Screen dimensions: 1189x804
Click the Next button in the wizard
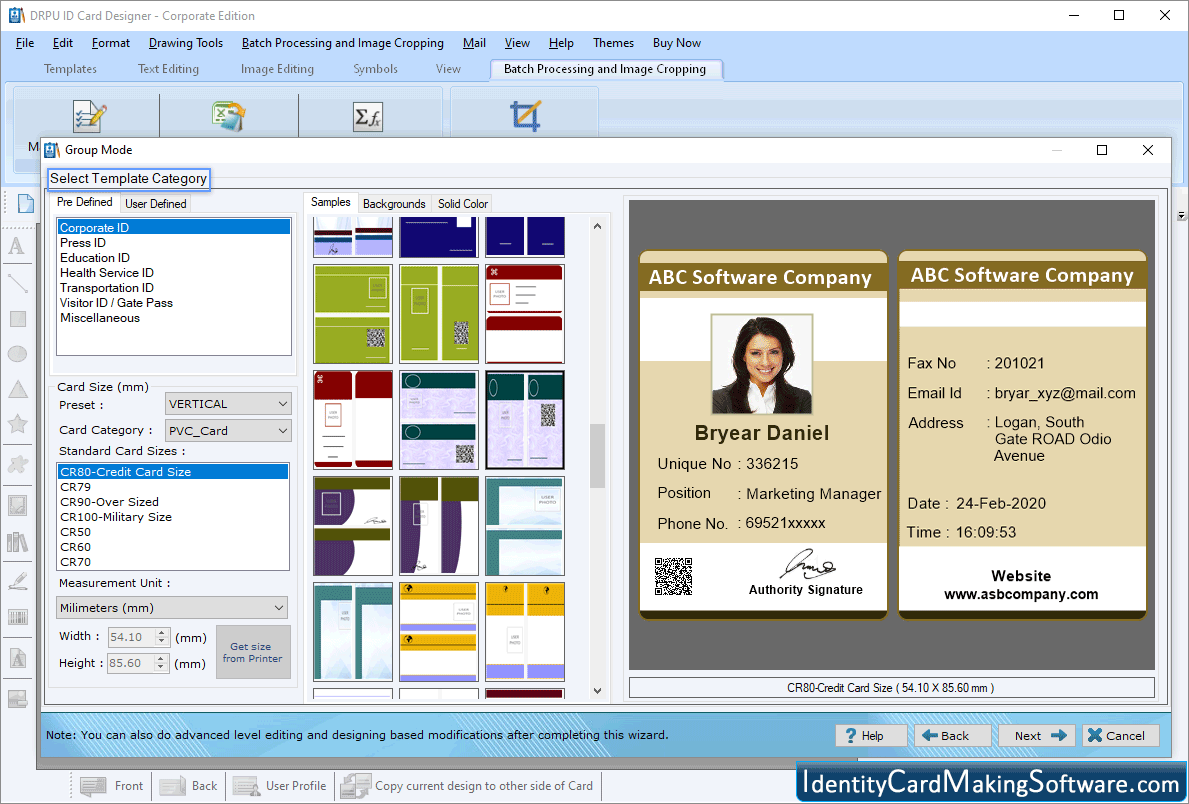coord(1036,735)
